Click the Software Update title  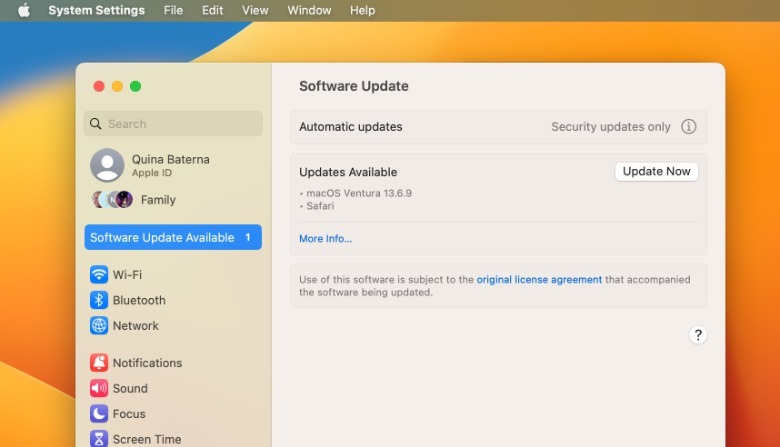coord(354,86)
